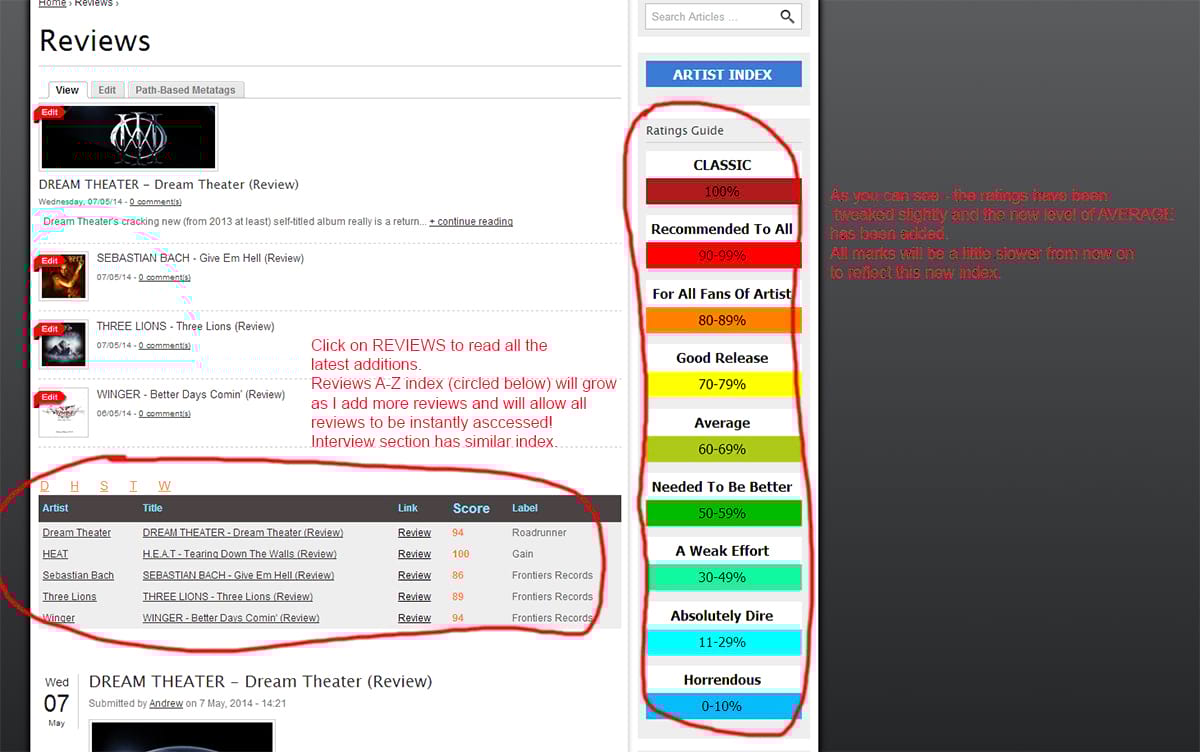Image resolution: width=1200 pixels, height=752 pixels.
Task: Click the Home breadcrumb link
Action: tap(52, 4)
